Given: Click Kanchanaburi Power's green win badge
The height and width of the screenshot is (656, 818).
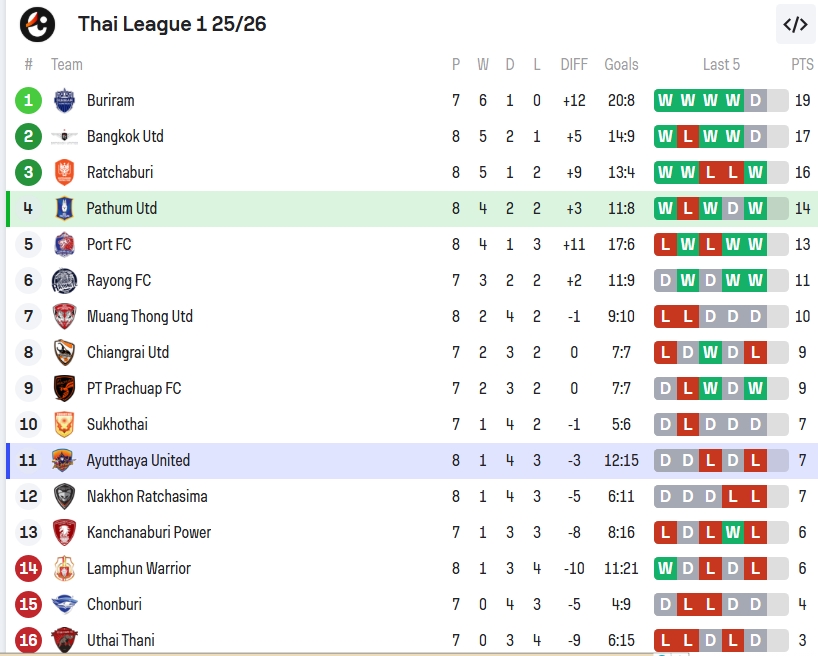Looking at the screenshot, I should (x=733, y=532).
